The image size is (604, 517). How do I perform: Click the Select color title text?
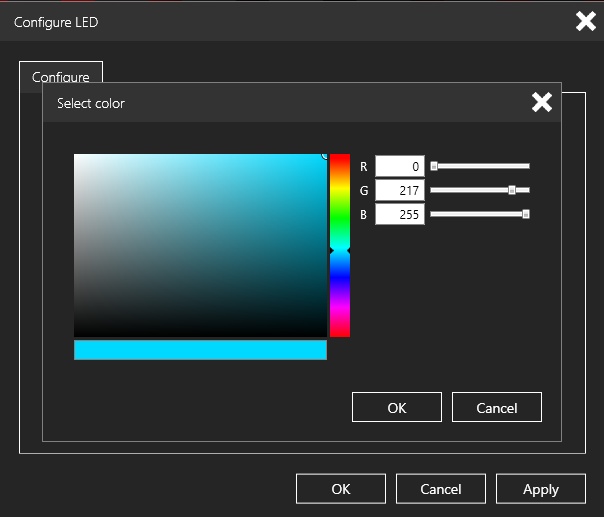click(x=91, y=103)
